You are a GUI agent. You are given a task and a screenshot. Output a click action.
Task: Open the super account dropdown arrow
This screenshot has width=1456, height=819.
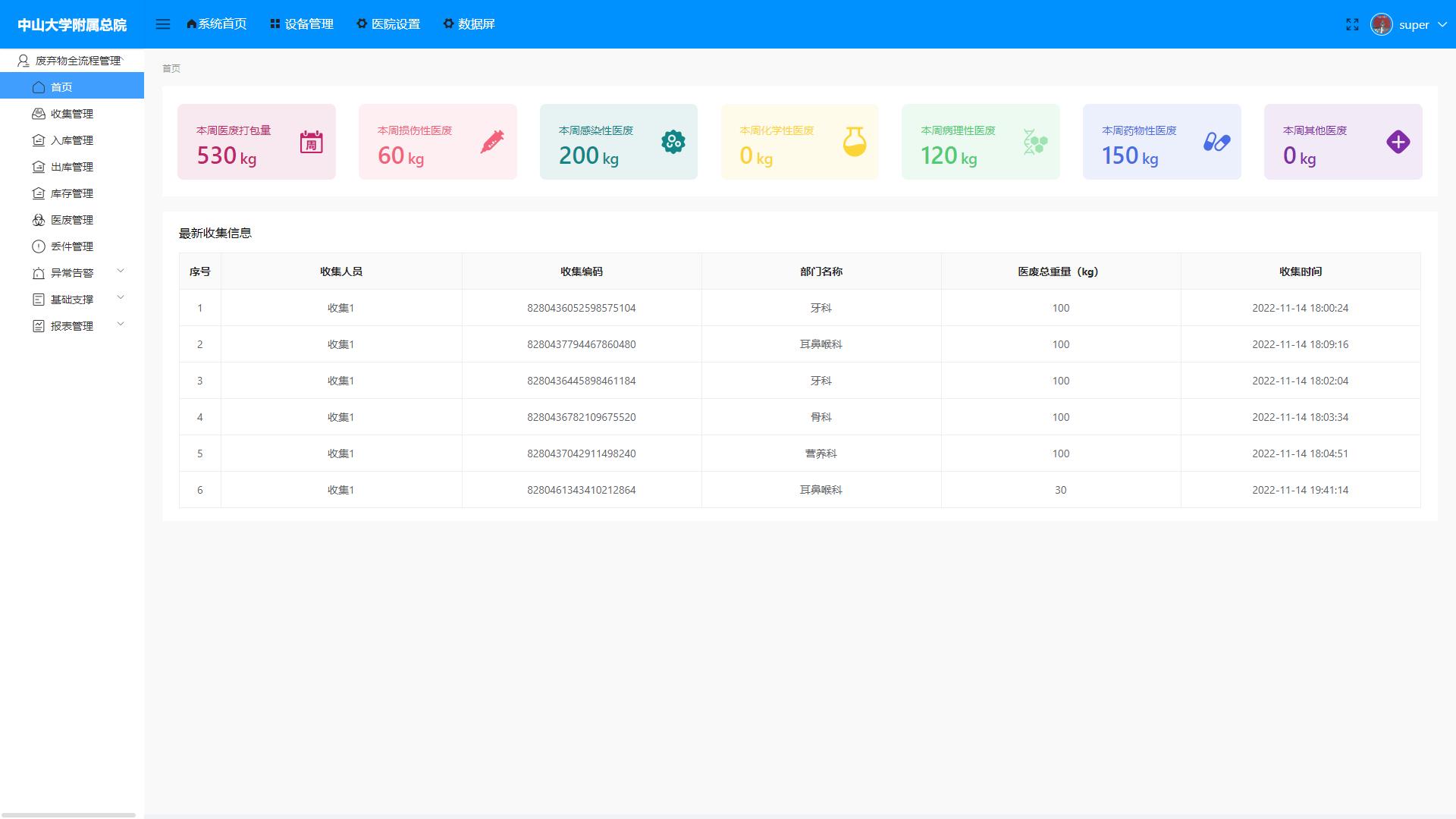click(1442, 25)
